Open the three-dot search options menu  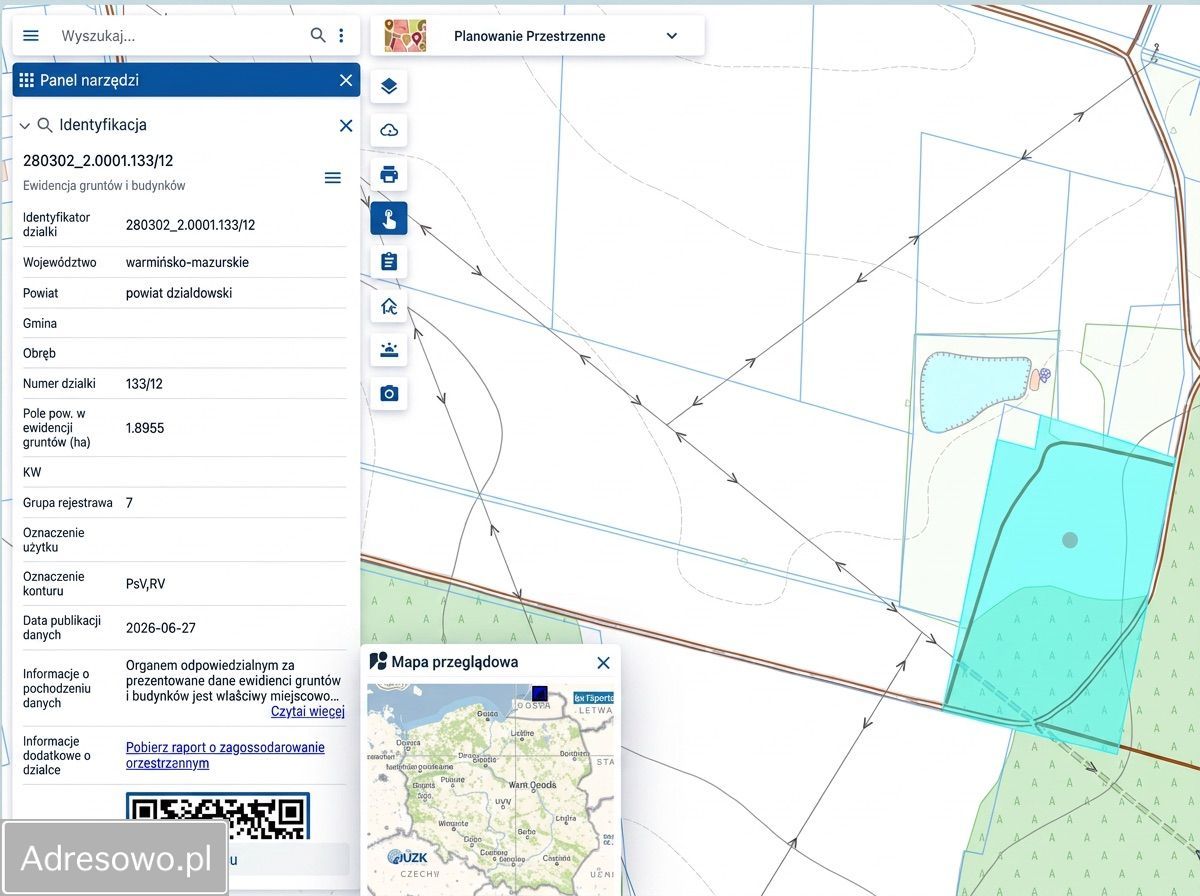[341, 35]
